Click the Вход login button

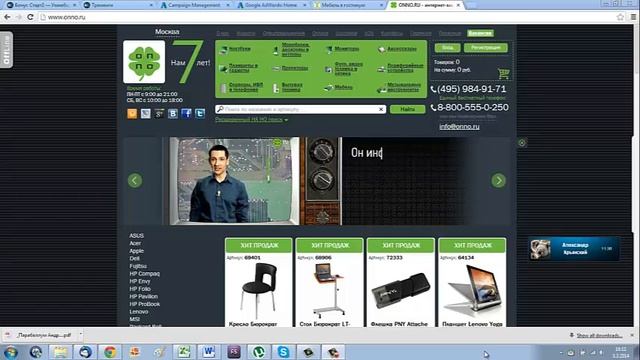click(x=447, y=48)
